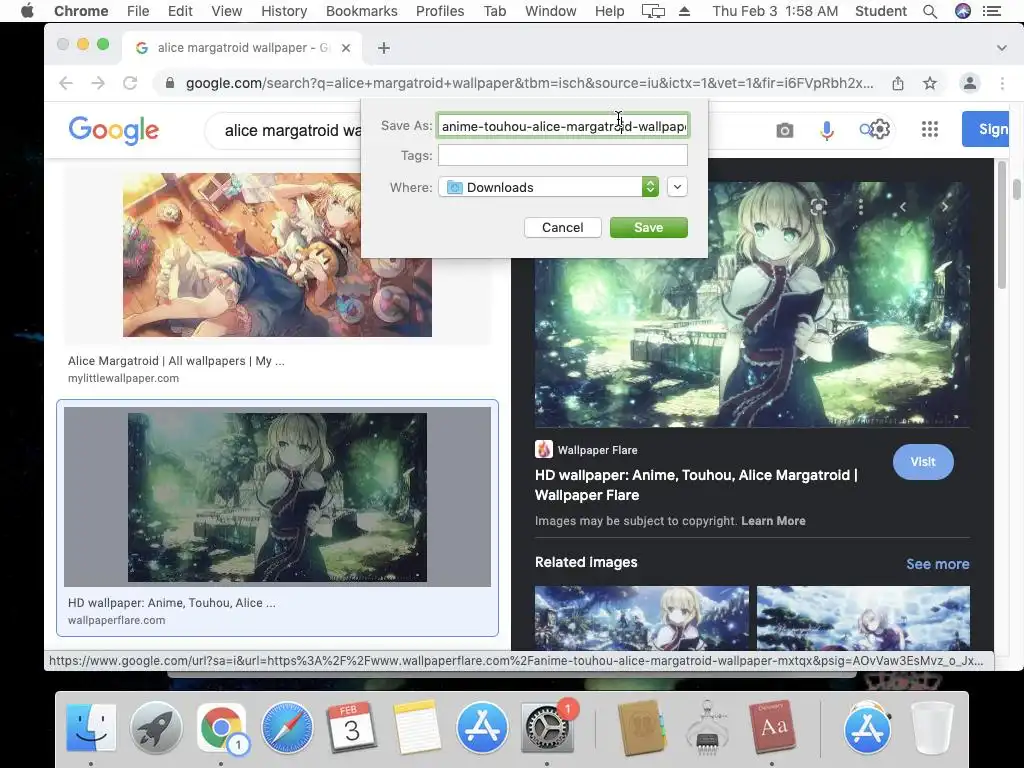Open Finder from the Dock
This screenshot has width=1024, height=768.
click(x=91, y=728)
